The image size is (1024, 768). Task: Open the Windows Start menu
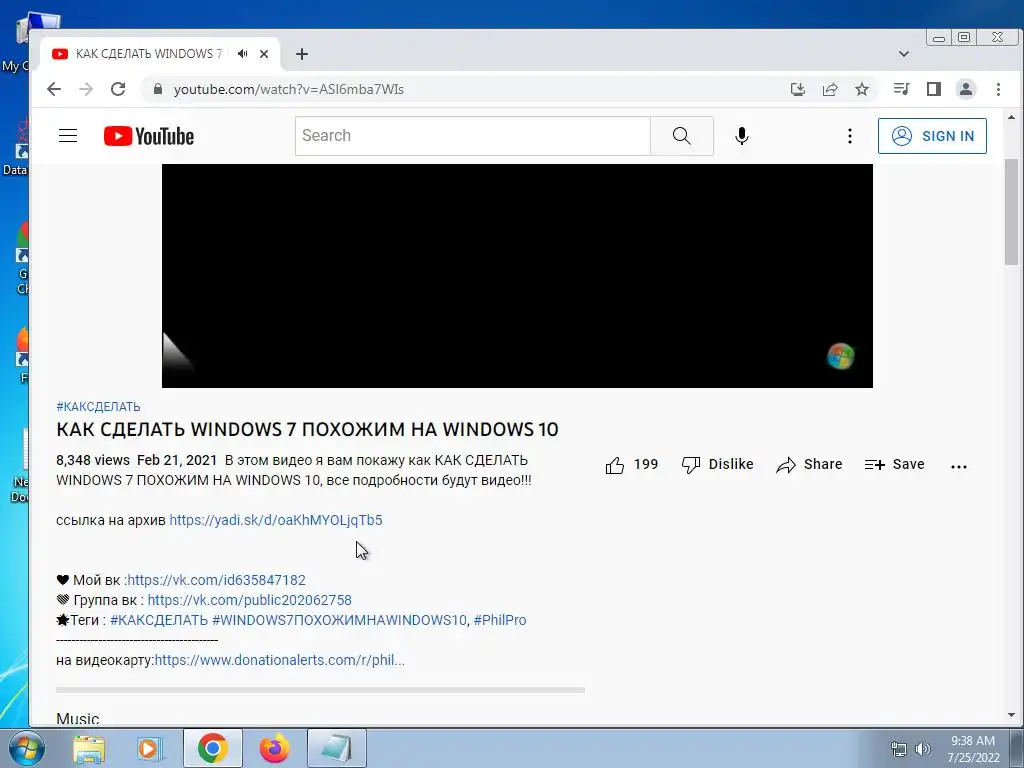[x=26, y=748]
